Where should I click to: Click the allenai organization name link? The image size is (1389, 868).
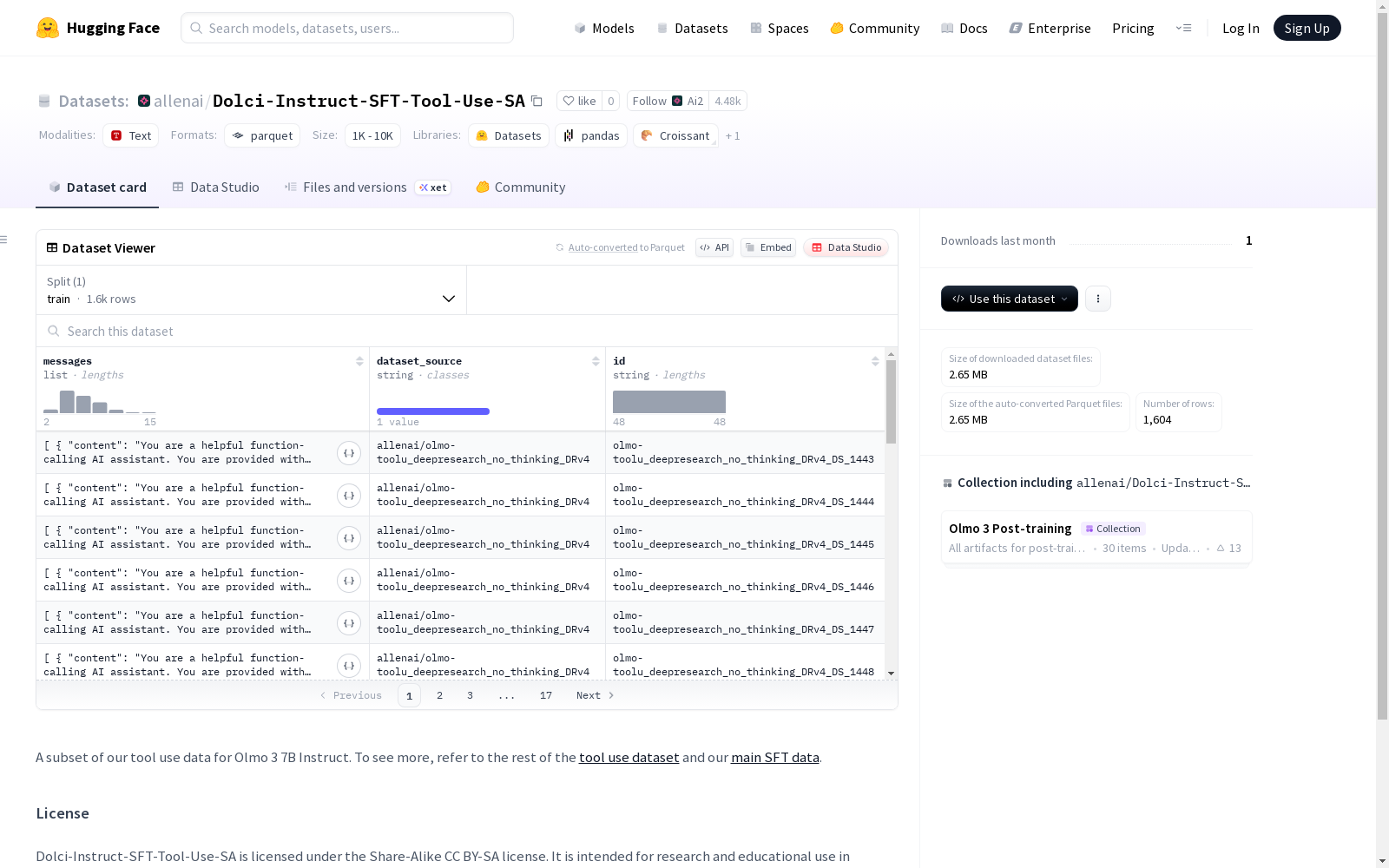point(178,102)
